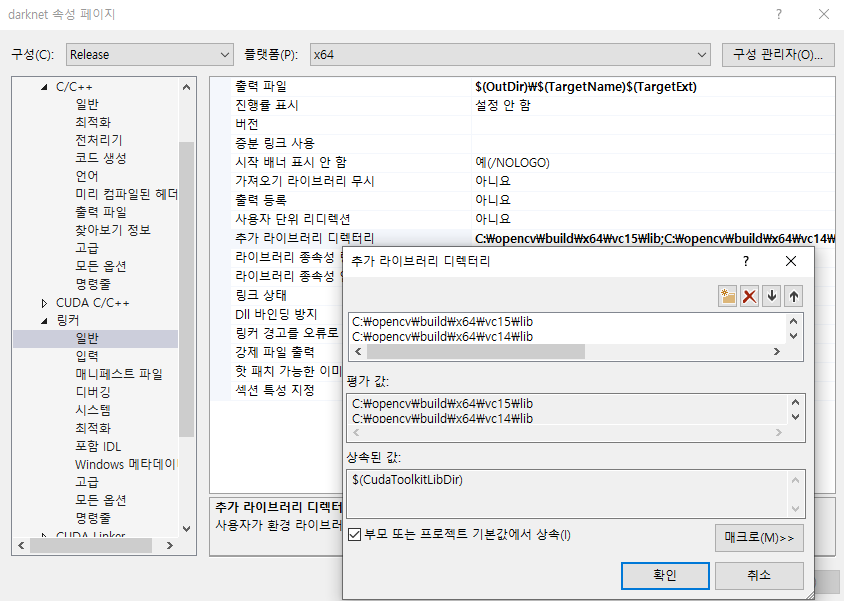This screenshot has width=844, height=601.
Task: Select 포함 IDL tree item
Action: pyautogui.click(x=98, y=446)
